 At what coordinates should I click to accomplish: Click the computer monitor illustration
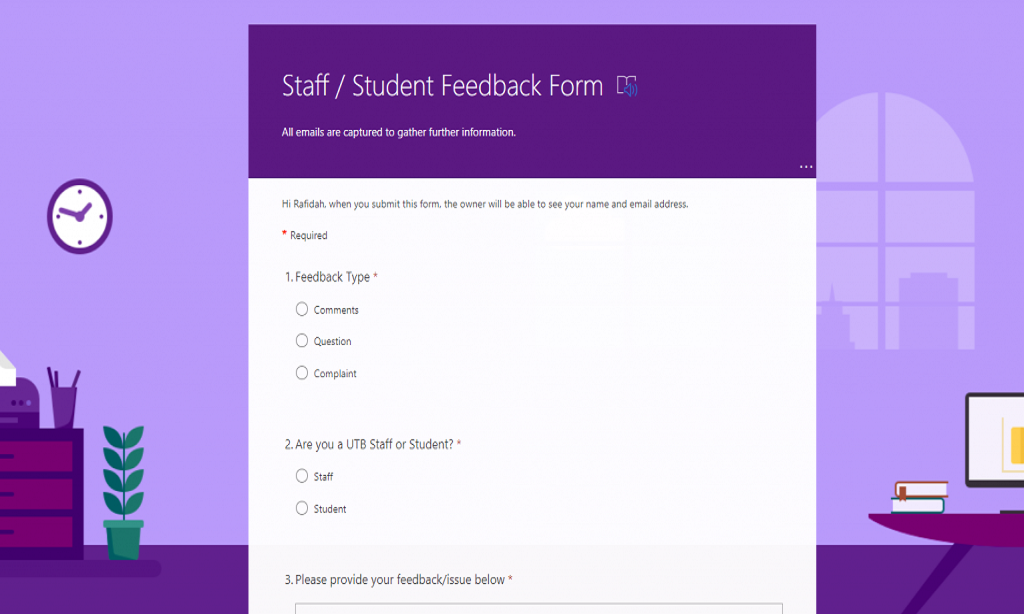pos(995,440)
